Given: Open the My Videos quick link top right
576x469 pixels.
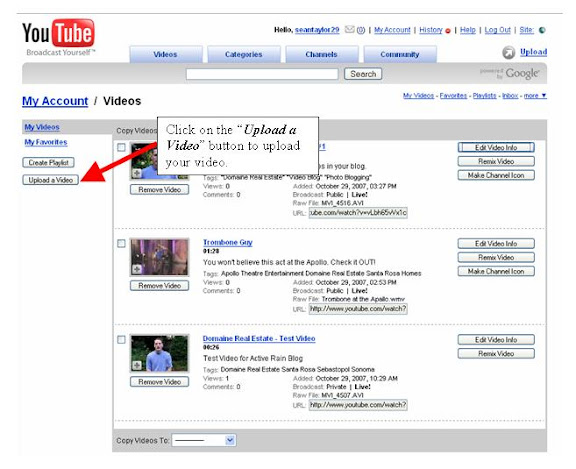Looking at the screenshot, I should pyautogui.click(x=418, y=95).
